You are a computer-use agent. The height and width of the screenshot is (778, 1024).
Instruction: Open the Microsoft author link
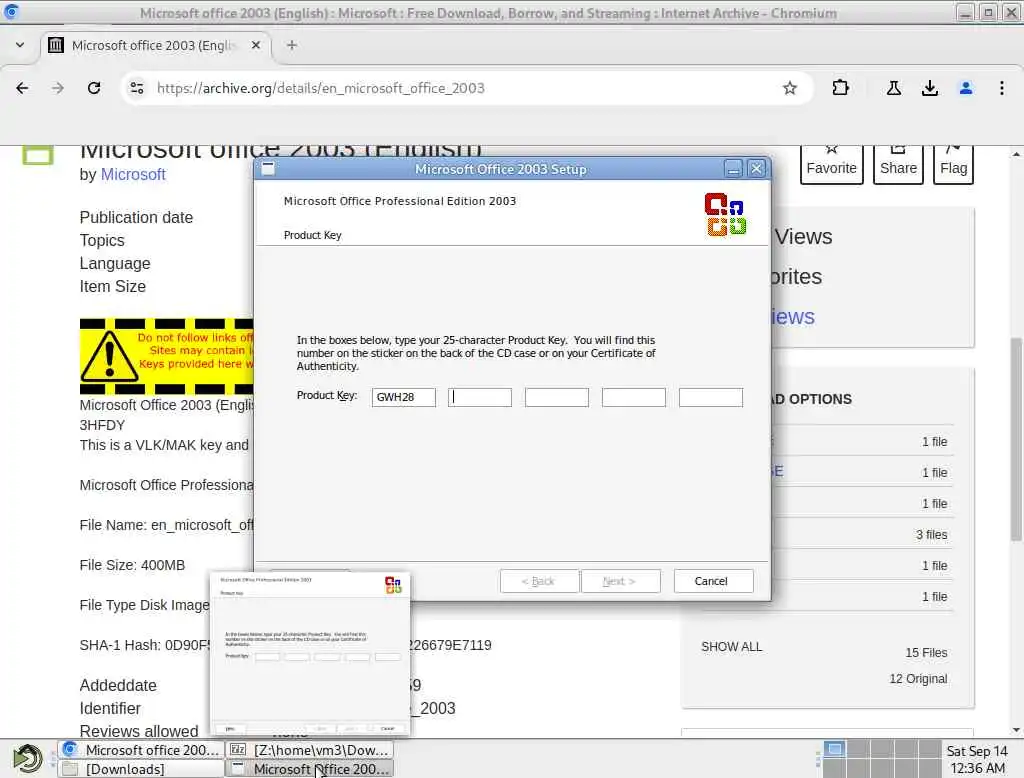pos(133,174)
